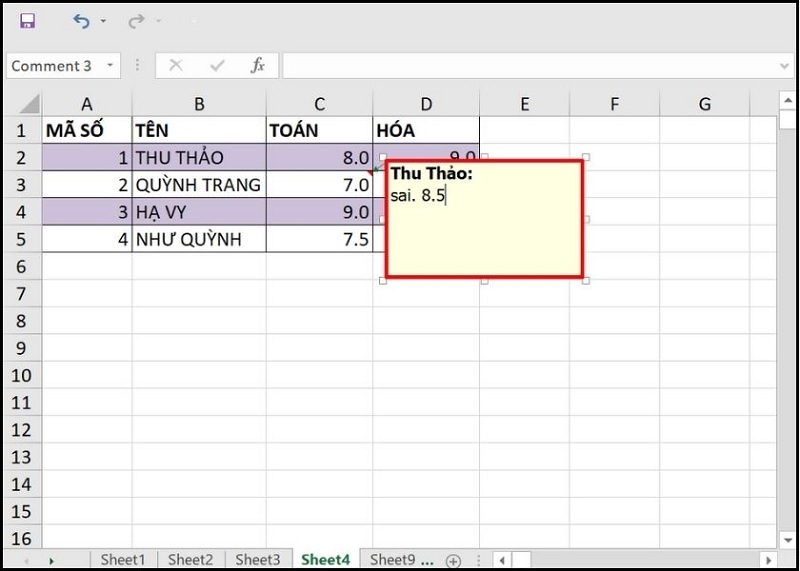Image resolution: width=800 pixels, height=571 pixels.
Task: Switch to the Sheet1 tab
Action: (x=123, y=560)
